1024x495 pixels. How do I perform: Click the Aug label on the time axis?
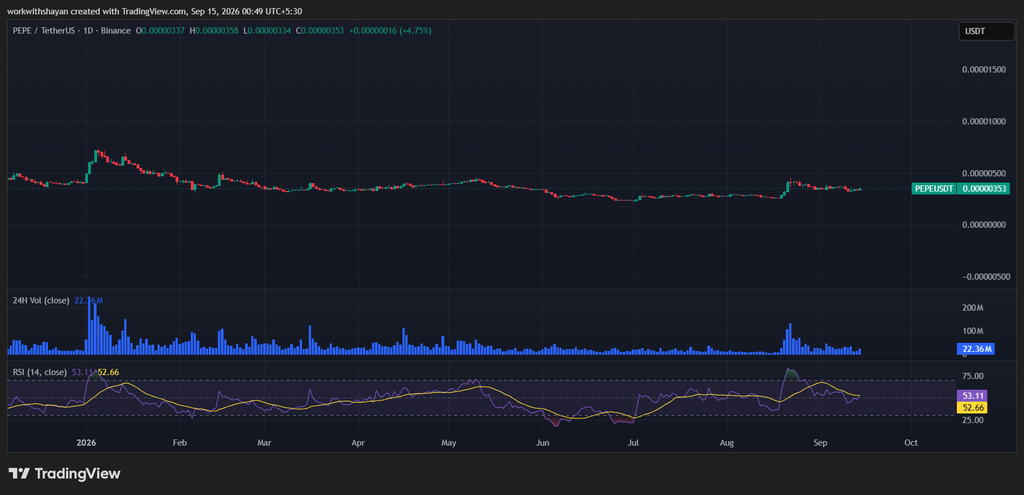point(726,443)
